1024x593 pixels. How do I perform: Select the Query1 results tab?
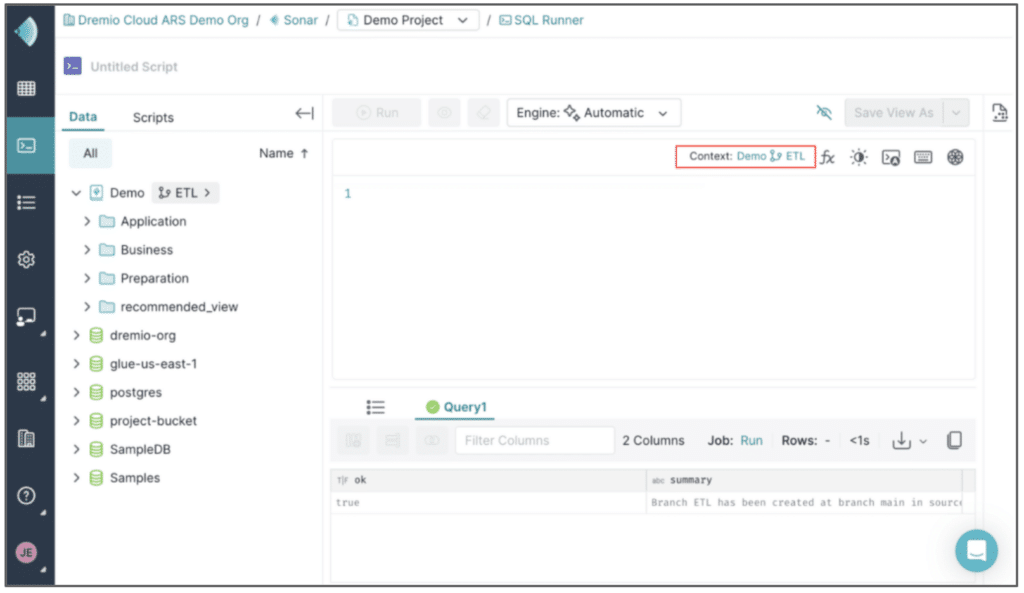[456, 408]
